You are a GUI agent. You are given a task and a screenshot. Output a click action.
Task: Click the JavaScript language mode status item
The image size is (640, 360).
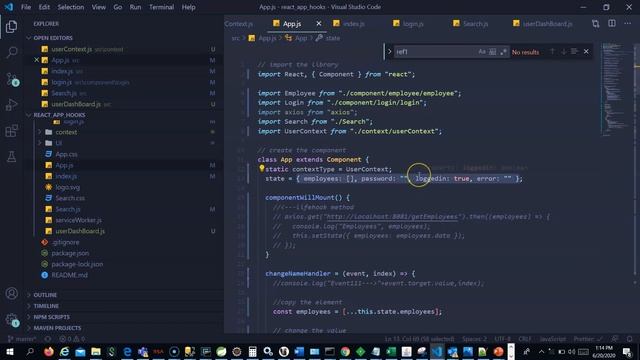click(x=552, y=339)
